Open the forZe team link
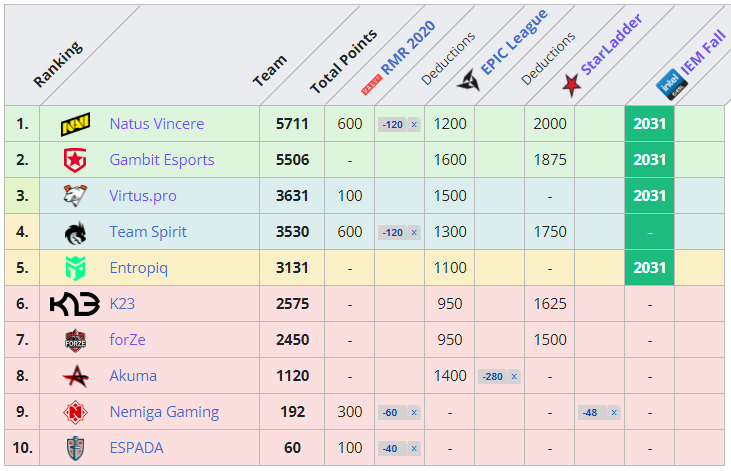This screenshot has height=471, width=731. tap(127, 340)
